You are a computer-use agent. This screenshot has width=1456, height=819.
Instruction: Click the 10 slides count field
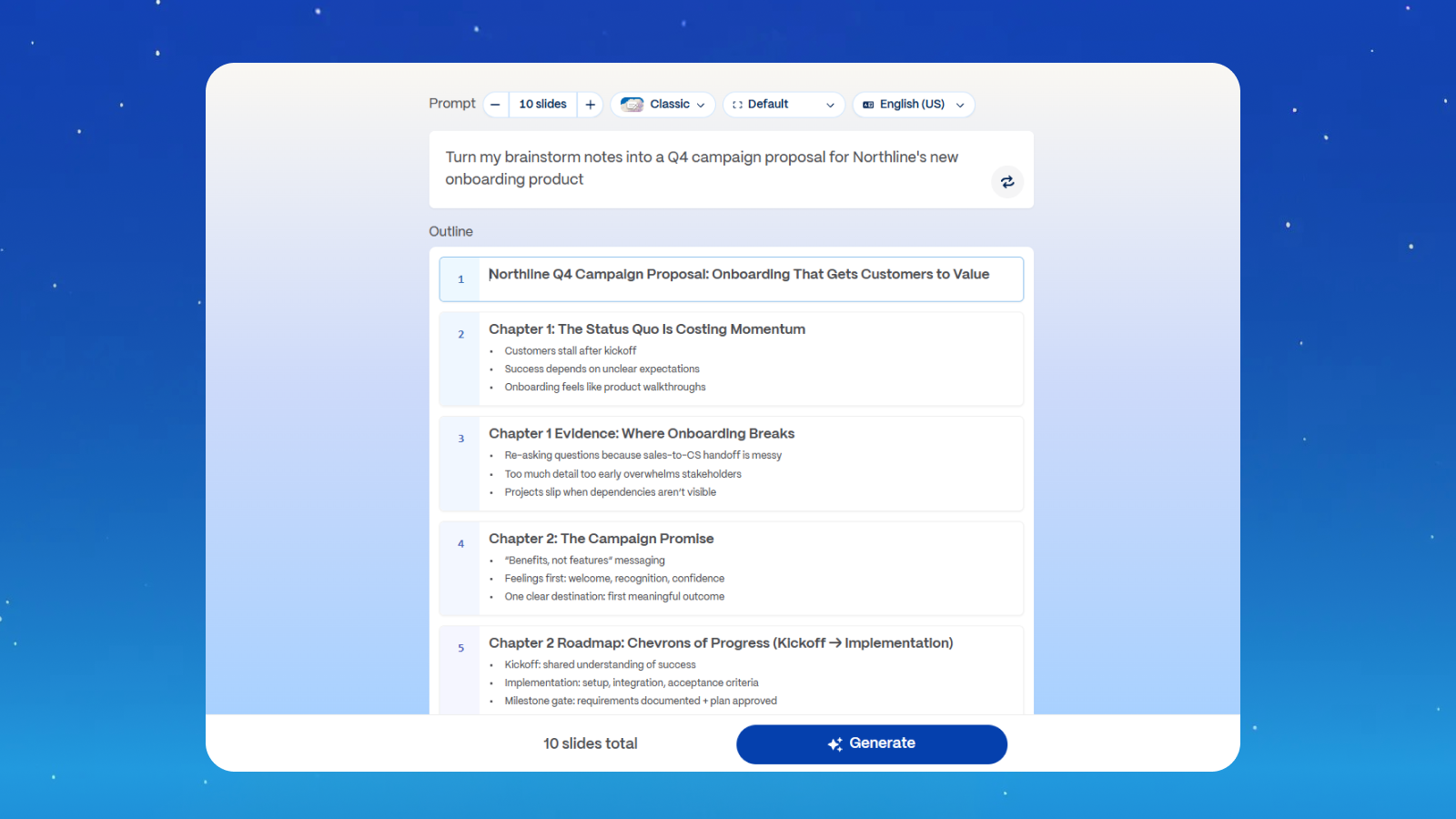[543, 105]
